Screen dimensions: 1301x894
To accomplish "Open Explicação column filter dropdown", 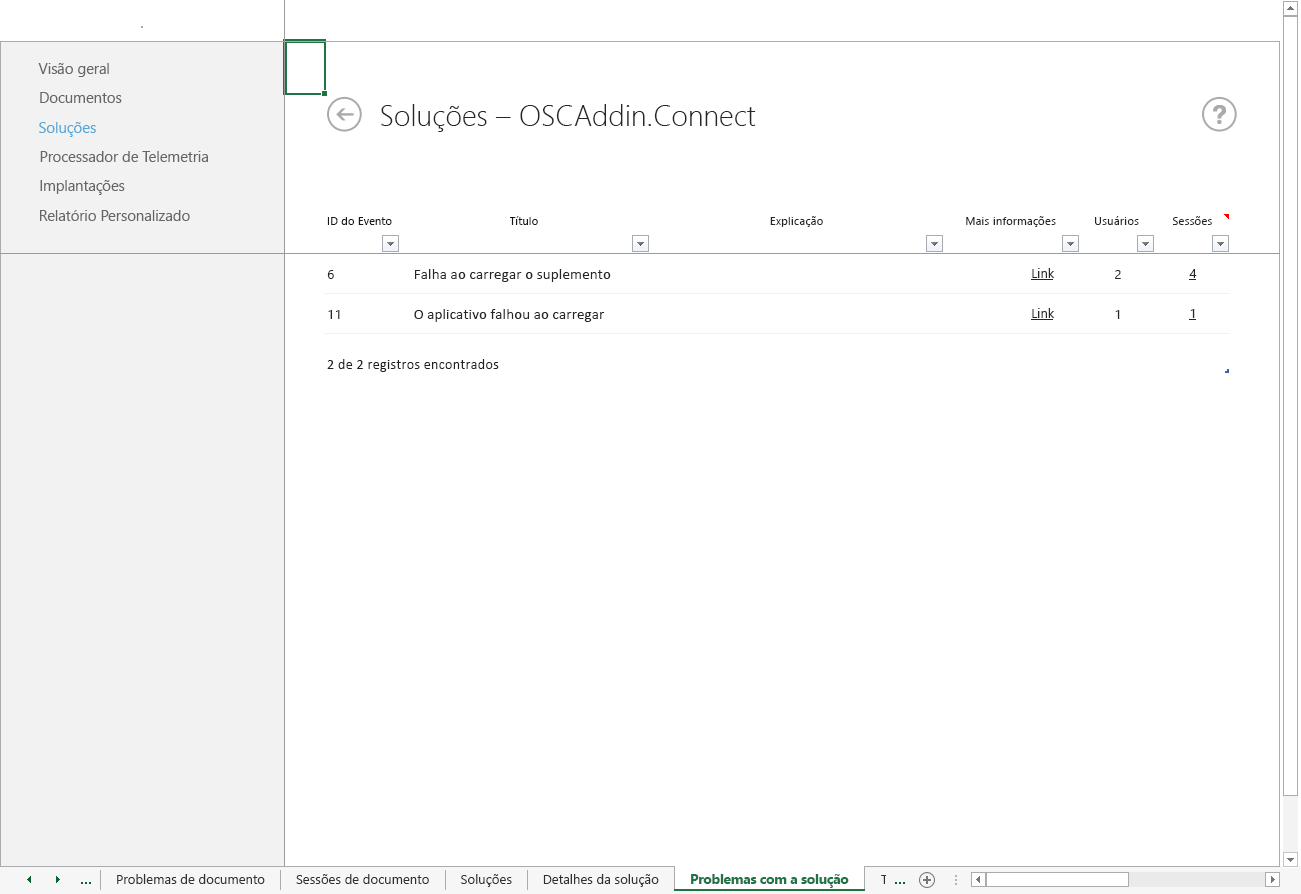I will pos(934,243).
